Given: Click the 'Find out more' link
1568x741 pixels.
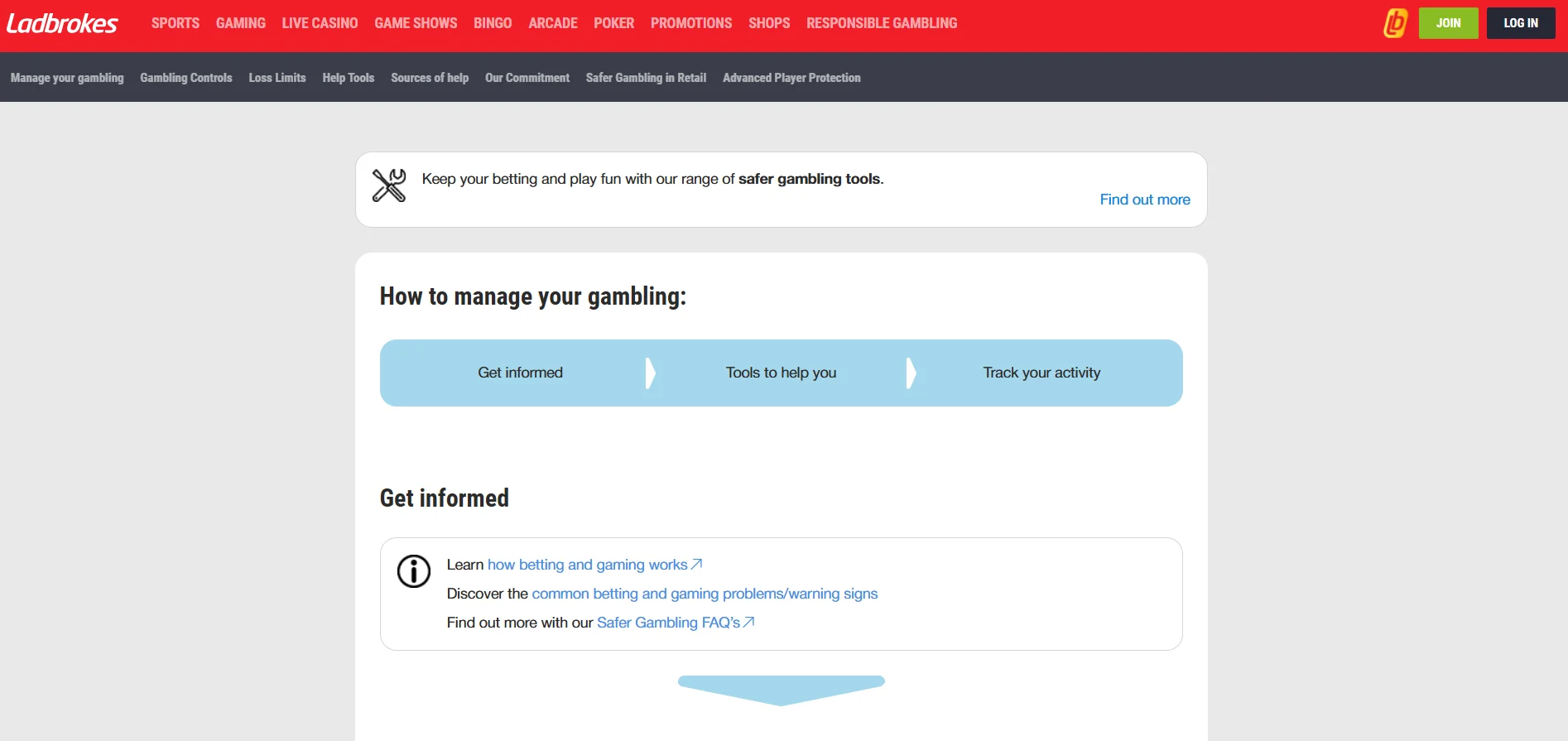Looking at the screenshot, I should pyautogui.click(x=1145, y=200).
